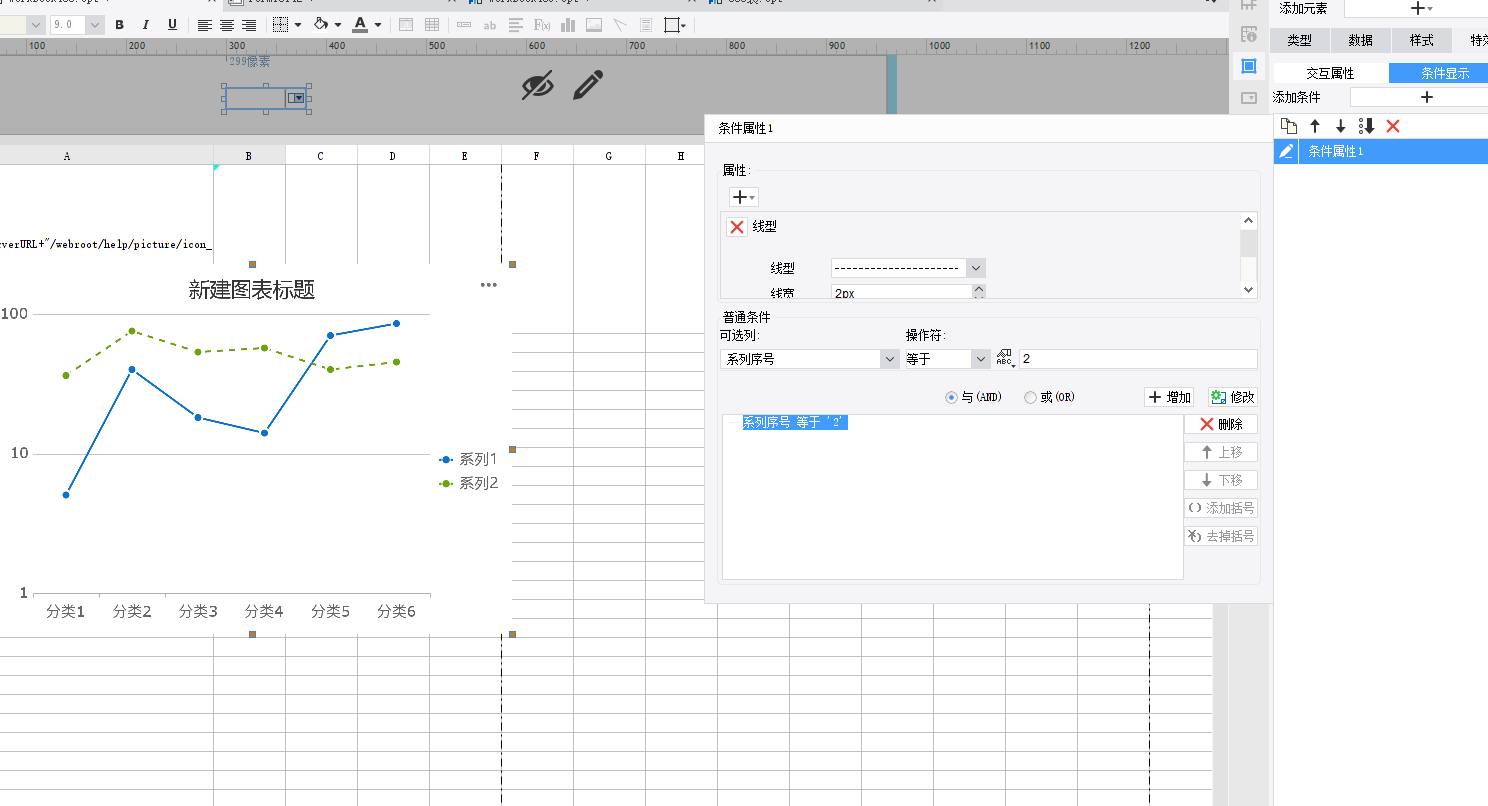Toggle 系列1 visibility in chart legend
1488x806 pixels.
coord(467,460)
